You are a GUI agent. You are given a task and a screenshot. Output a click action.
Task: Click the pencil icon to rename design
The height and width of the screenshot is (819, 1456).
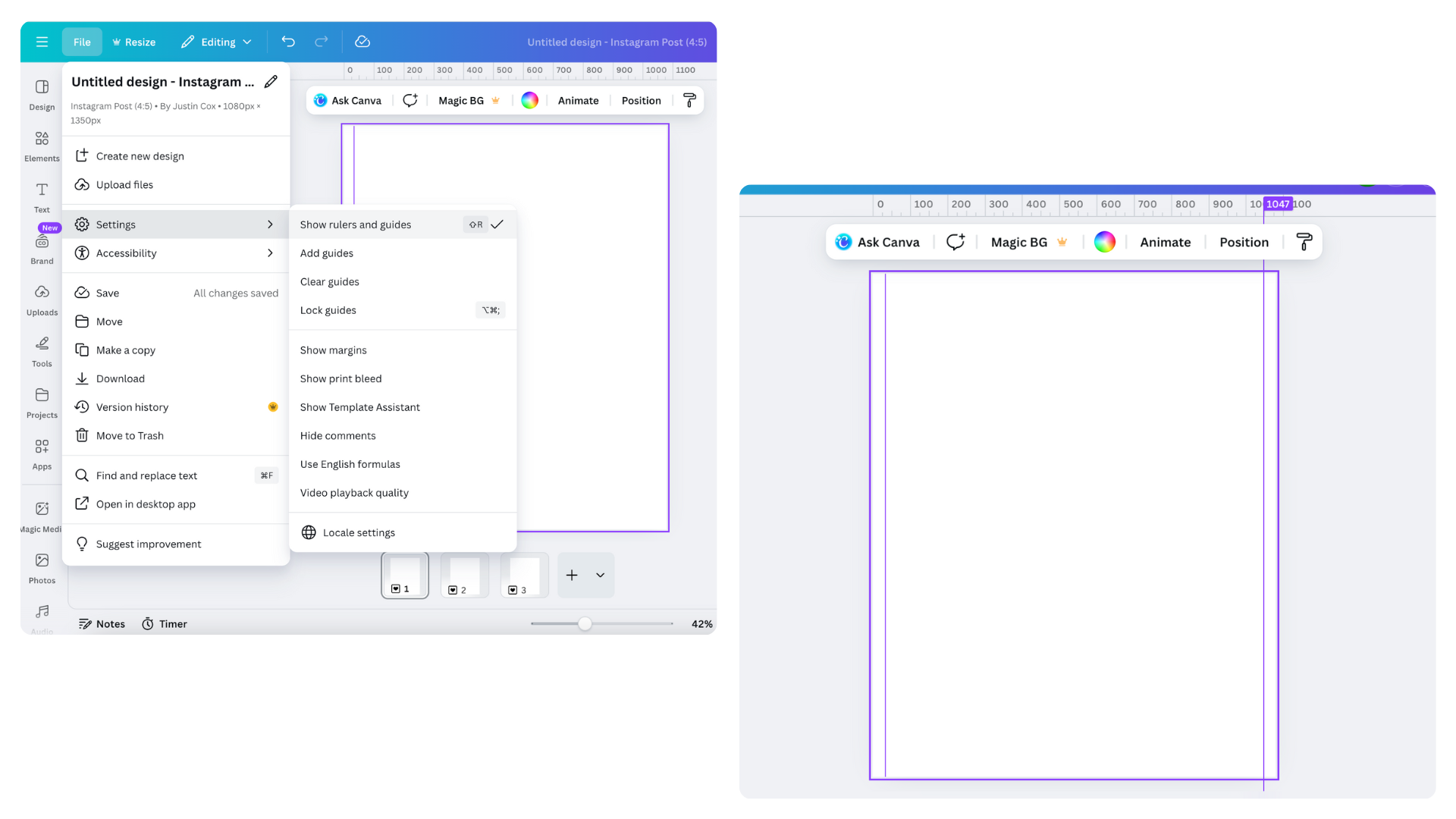(x=271, y=82)
